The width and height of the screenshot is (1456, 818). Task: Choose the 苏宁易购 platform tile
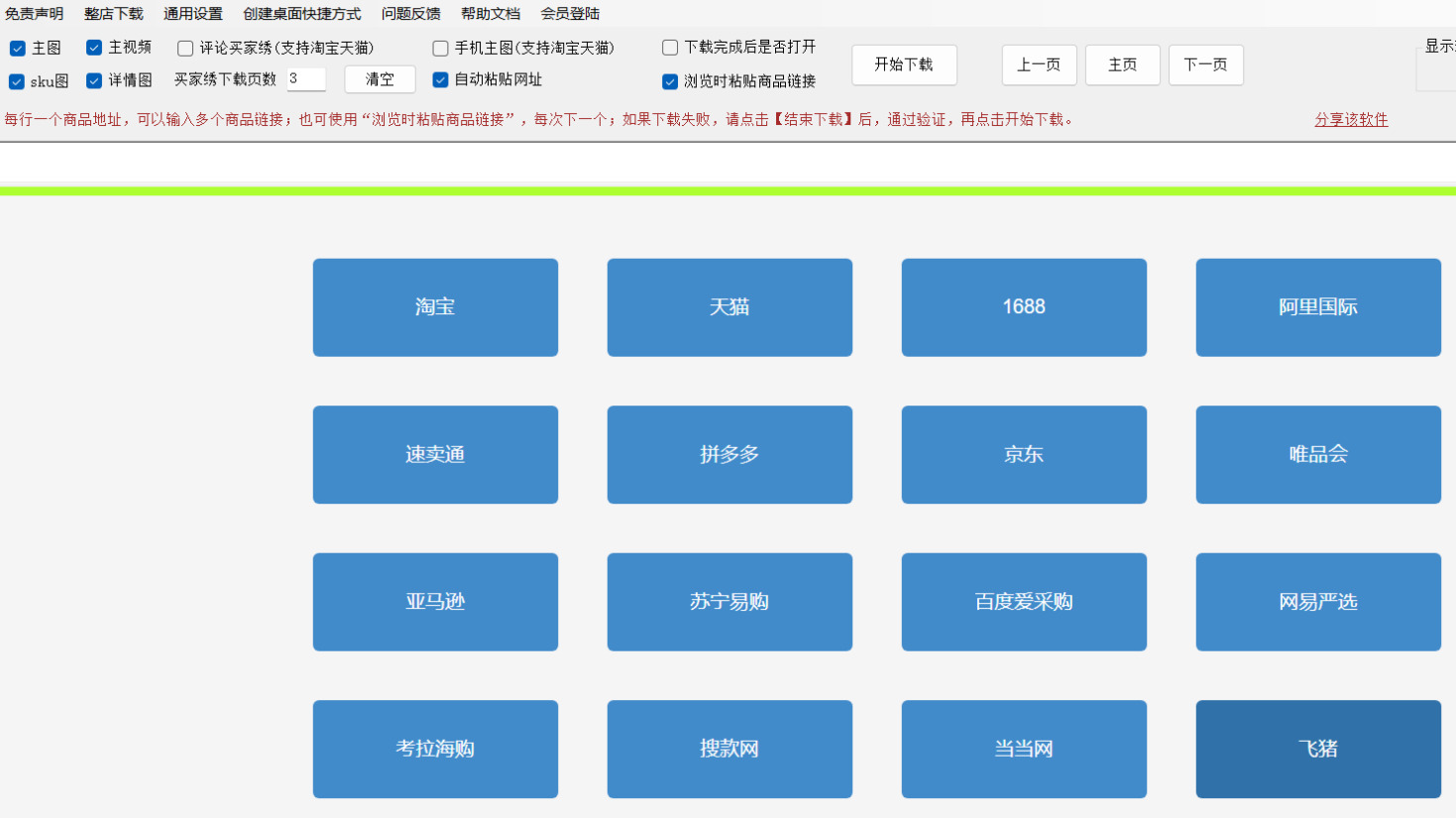[729, 602]
